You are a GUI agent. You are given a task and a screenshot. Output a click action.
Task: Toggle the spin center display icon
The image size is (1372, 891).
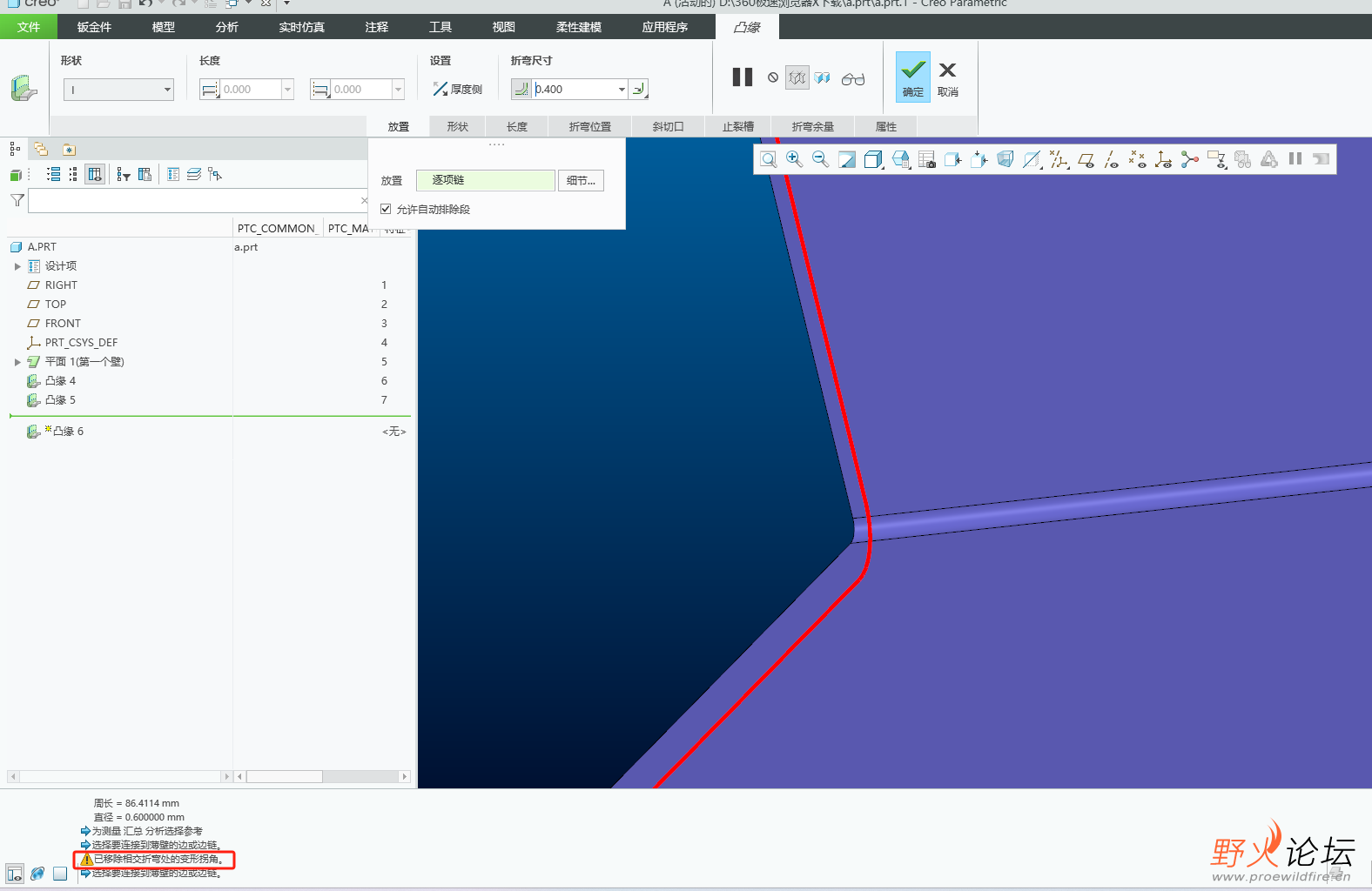tap(1189, 159)
